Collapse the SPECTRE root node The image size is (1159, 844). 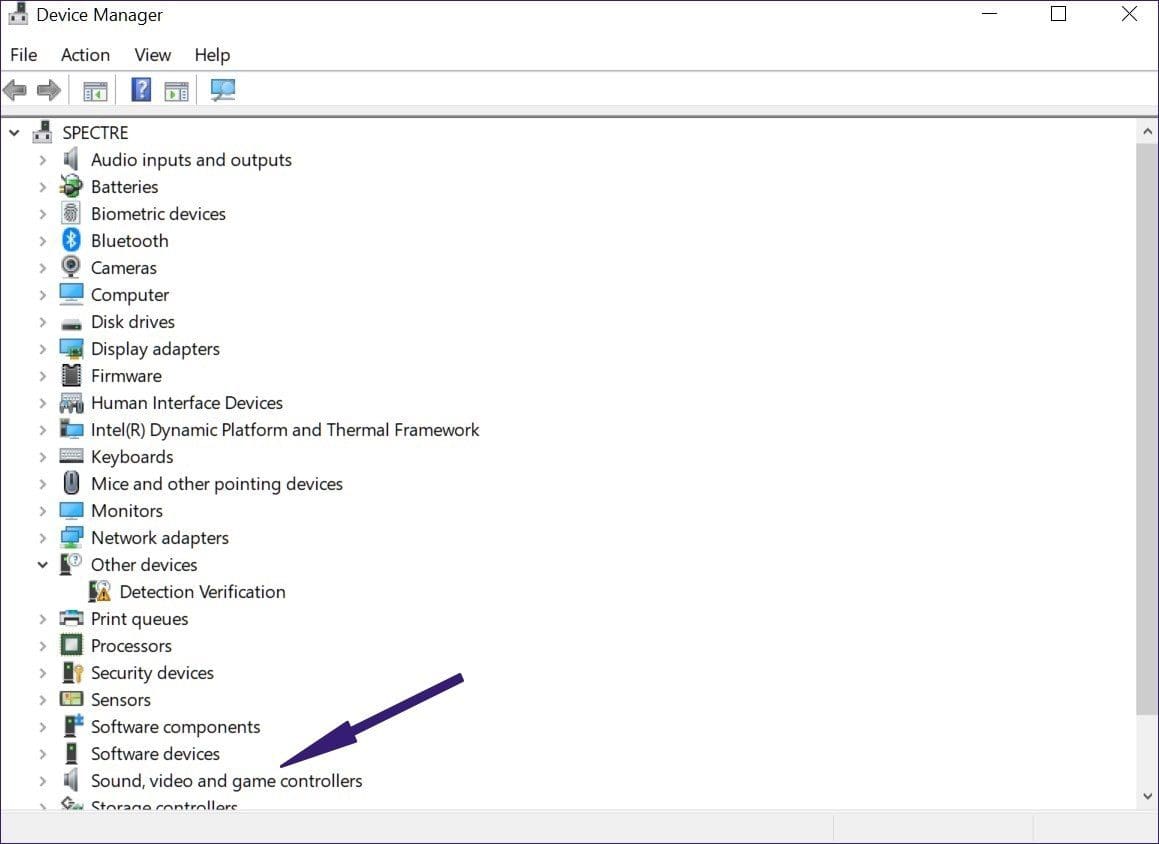tap(14, 133)
